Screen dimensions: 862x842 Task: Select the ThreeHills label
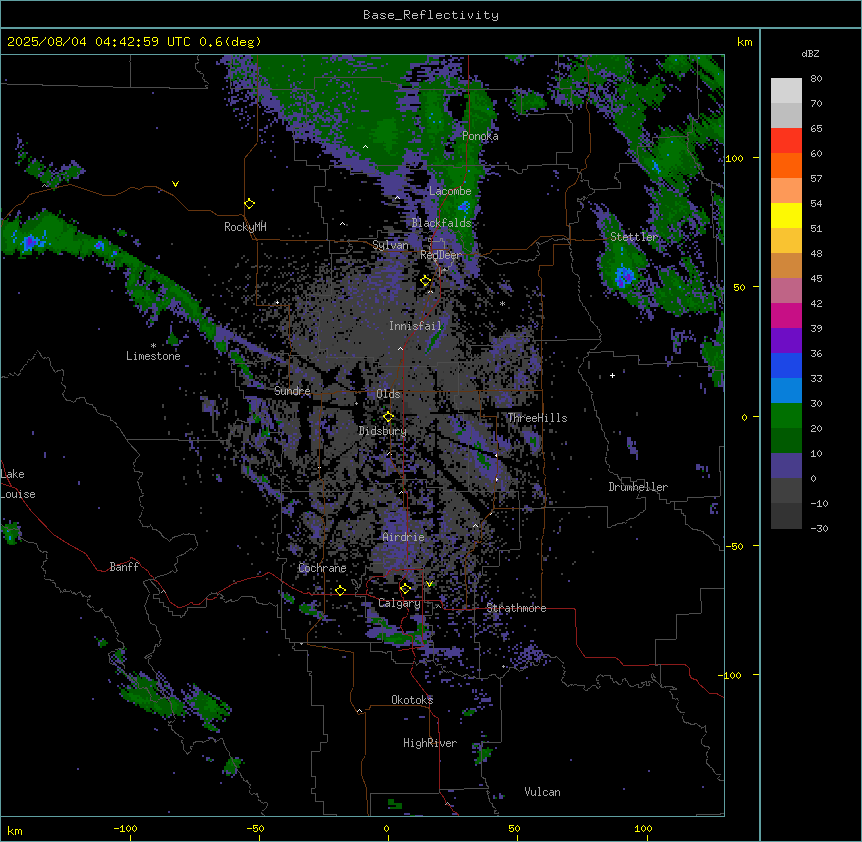pyautogui.click(x=537, y=418)
